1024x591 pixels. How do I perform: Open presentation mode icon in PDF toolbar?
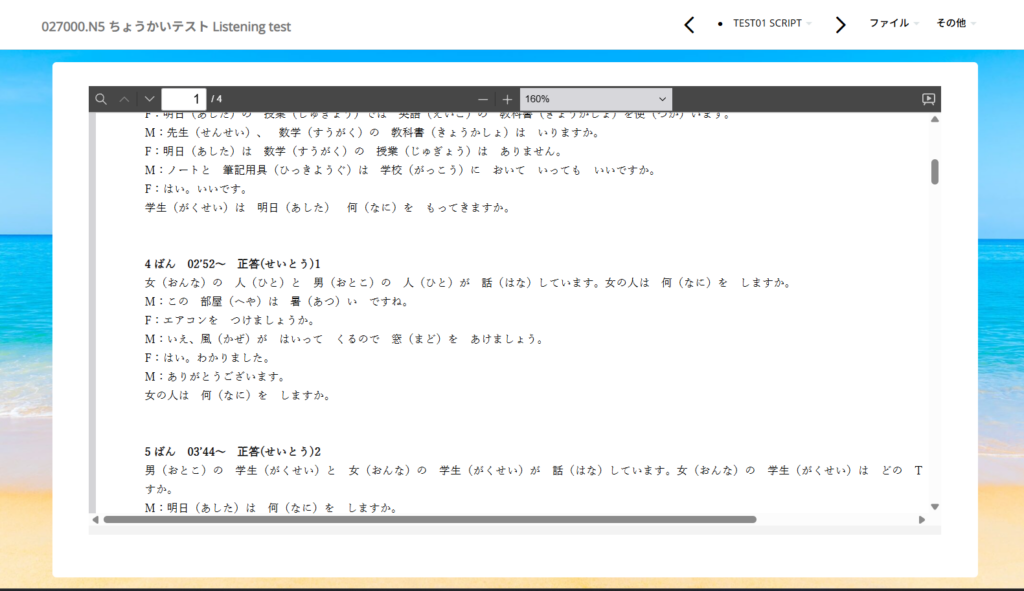tap(928, 99)
